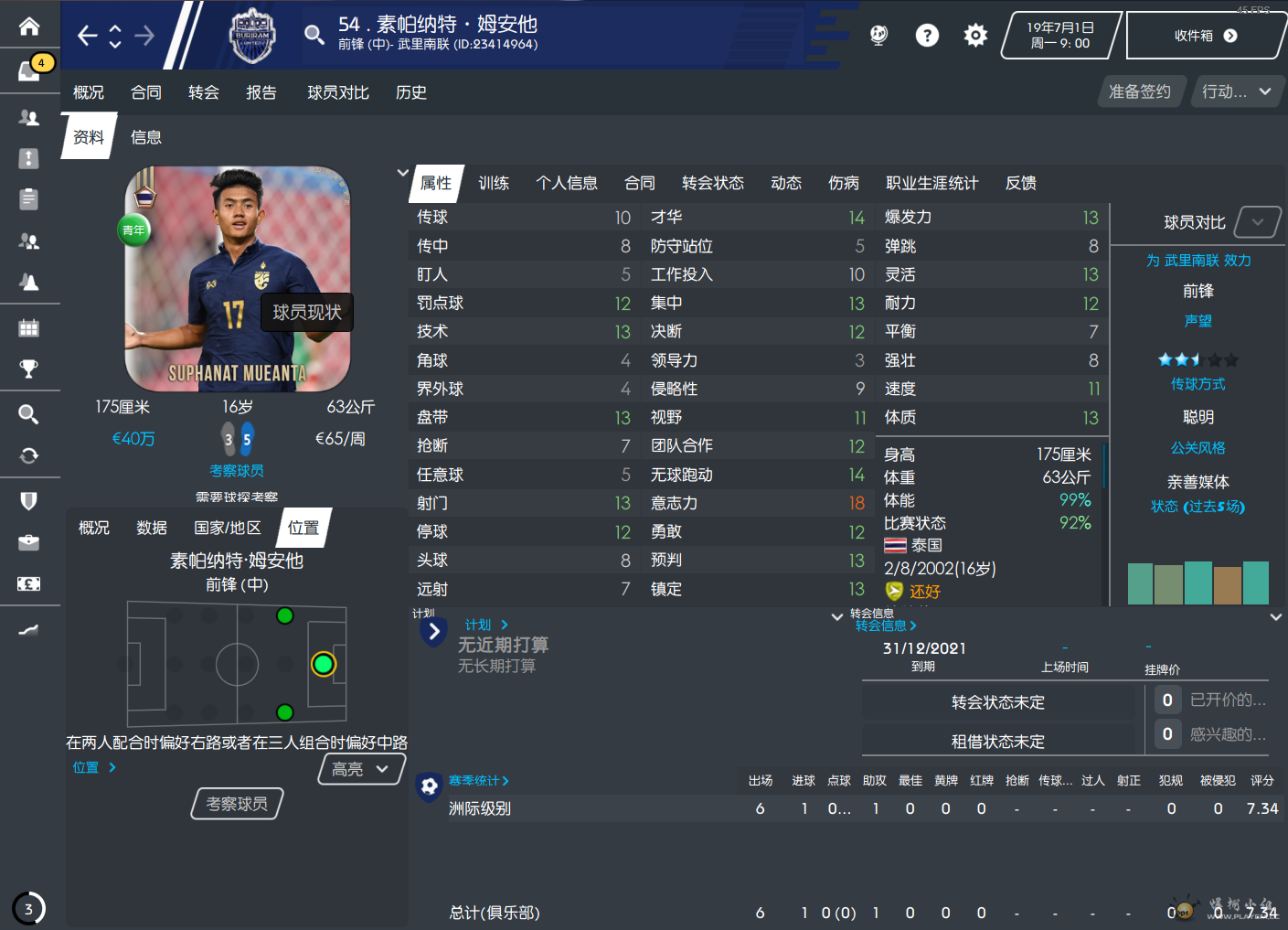Expand the 行动 actions dropdown

(1236, 91)
